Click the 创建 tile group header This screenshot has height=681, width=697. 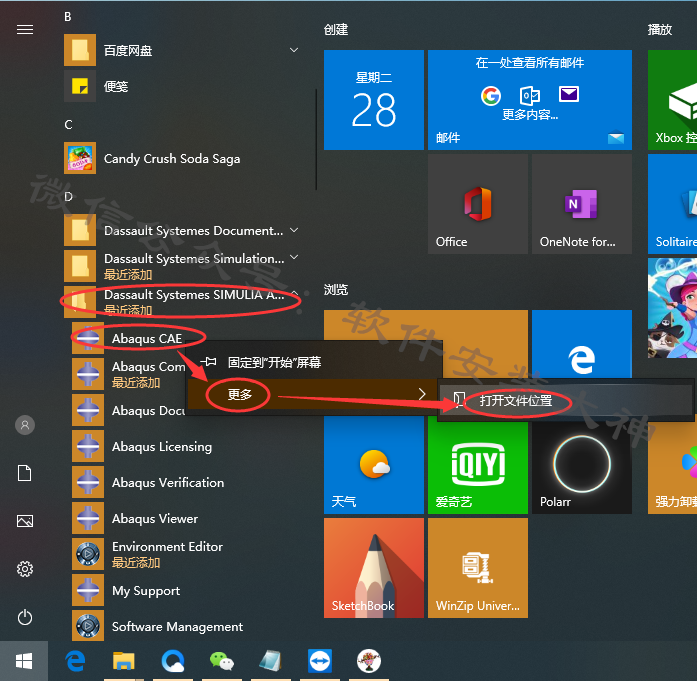click(336, 30)
